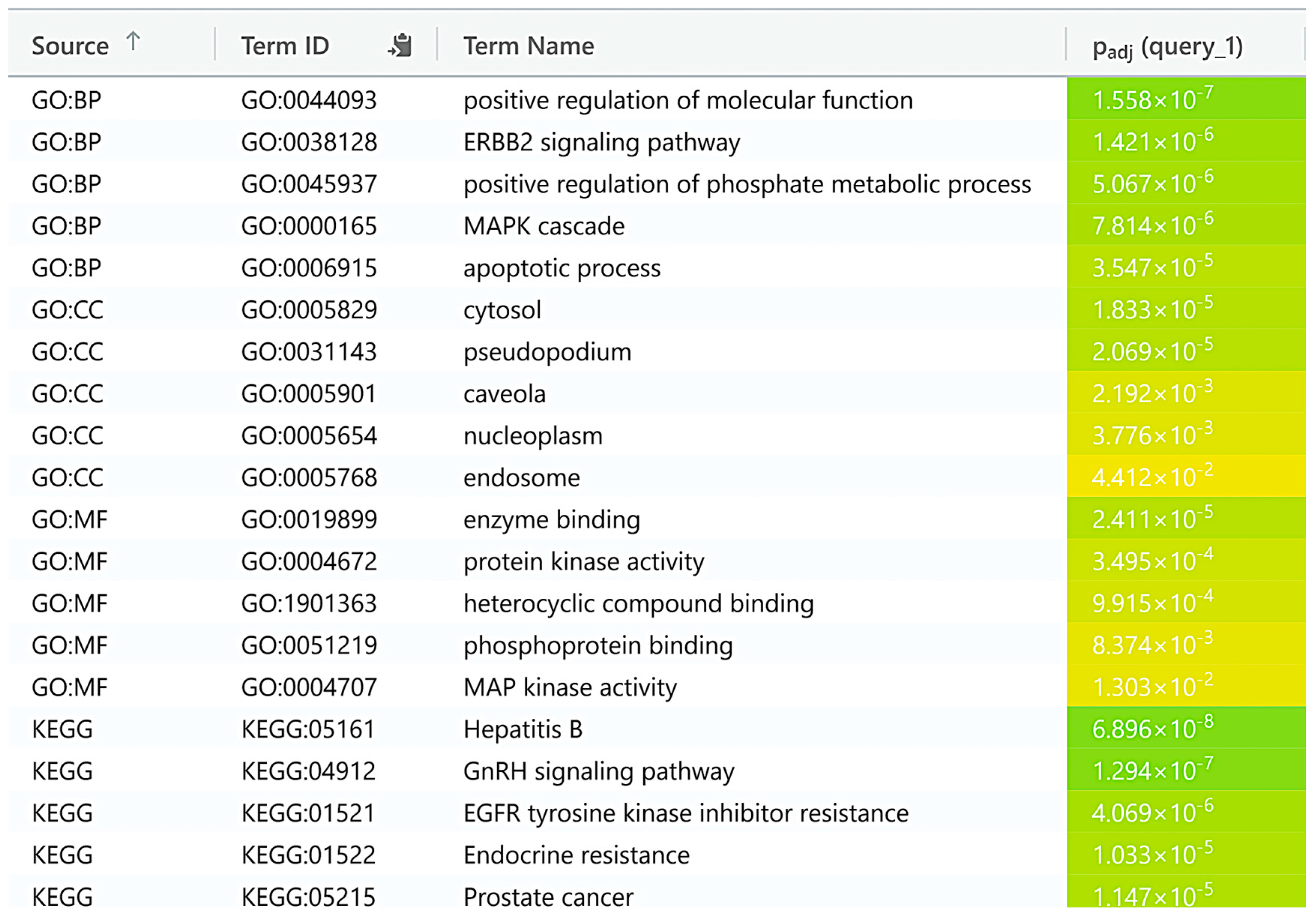Screen dimensions: 1316x917
Task: Open term ID GO:0044093
Action: click(308, 100)
